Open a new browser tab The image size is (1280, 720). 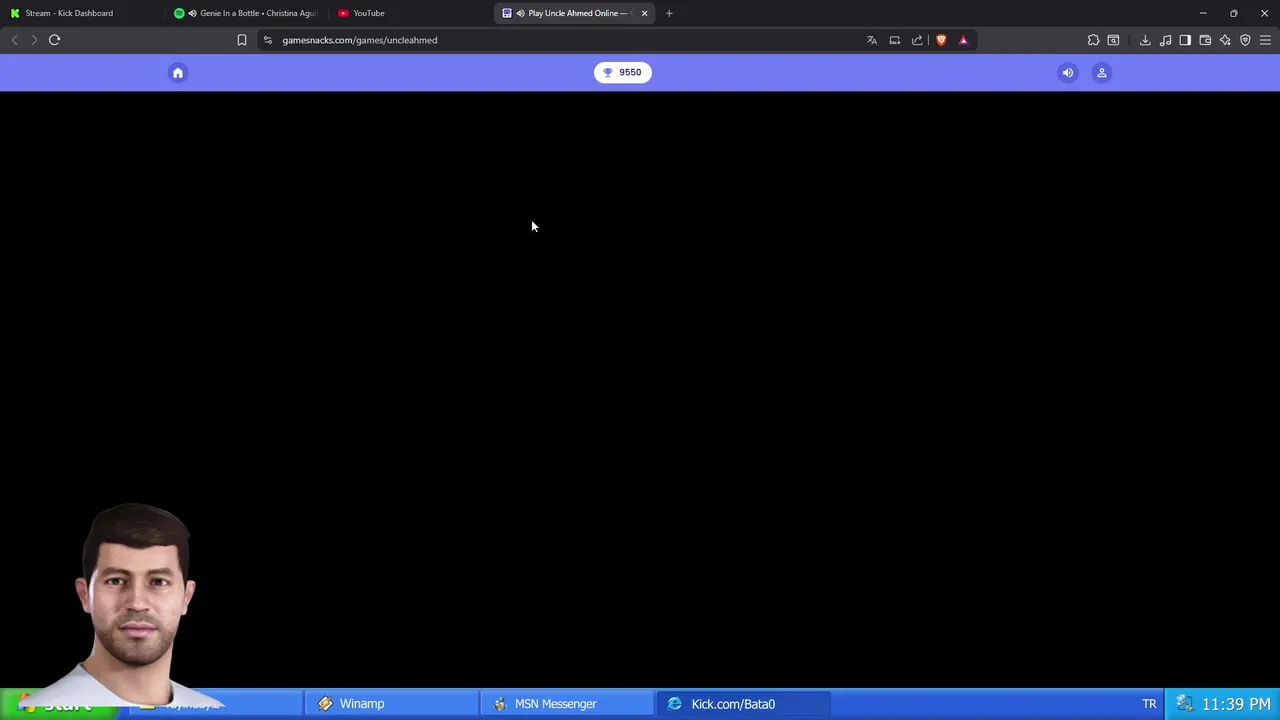669,13
